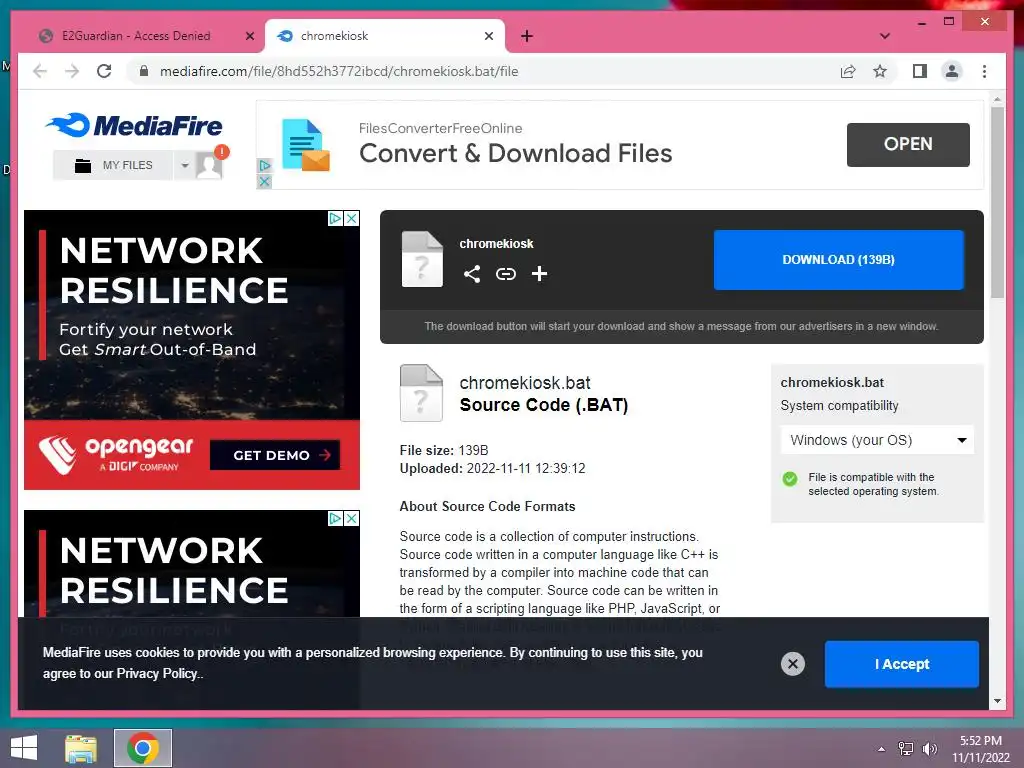Click the GET DEMO button in Opengear ad
1024x768 pixels.
pos(275,455)
